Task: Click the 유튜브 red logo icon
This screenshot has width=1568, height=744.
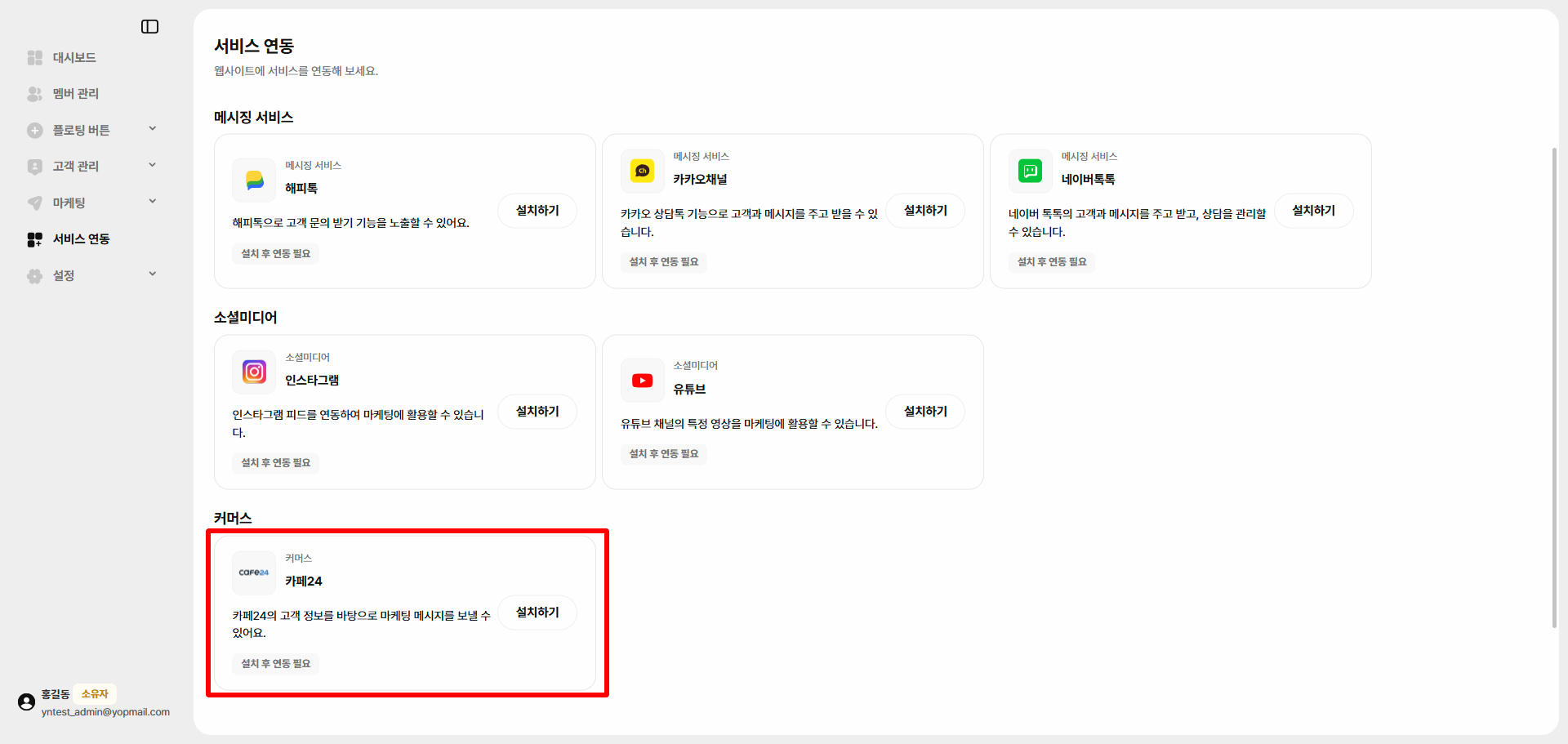Action: tap(642, 381)
